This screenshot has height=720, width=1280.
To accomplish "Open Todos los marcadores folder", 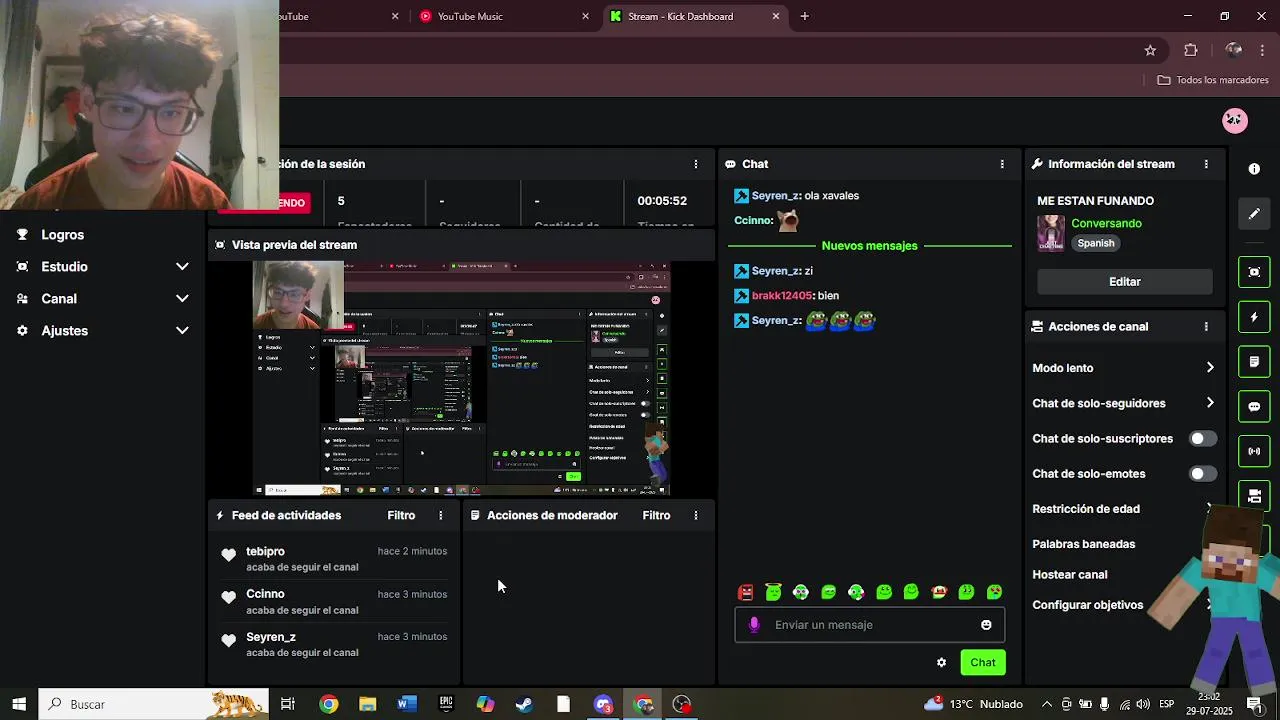I will pyautogui.click(x=1212, y=80).
